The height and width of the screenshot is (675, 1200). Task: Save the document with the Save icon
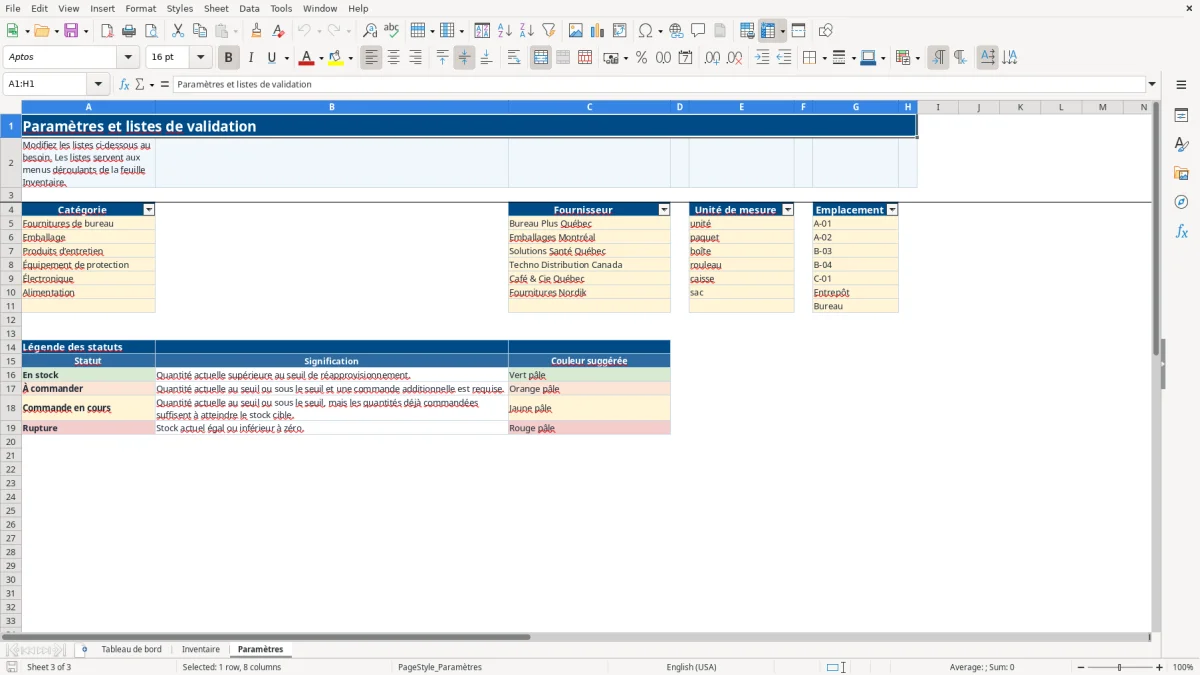point(71,31)
